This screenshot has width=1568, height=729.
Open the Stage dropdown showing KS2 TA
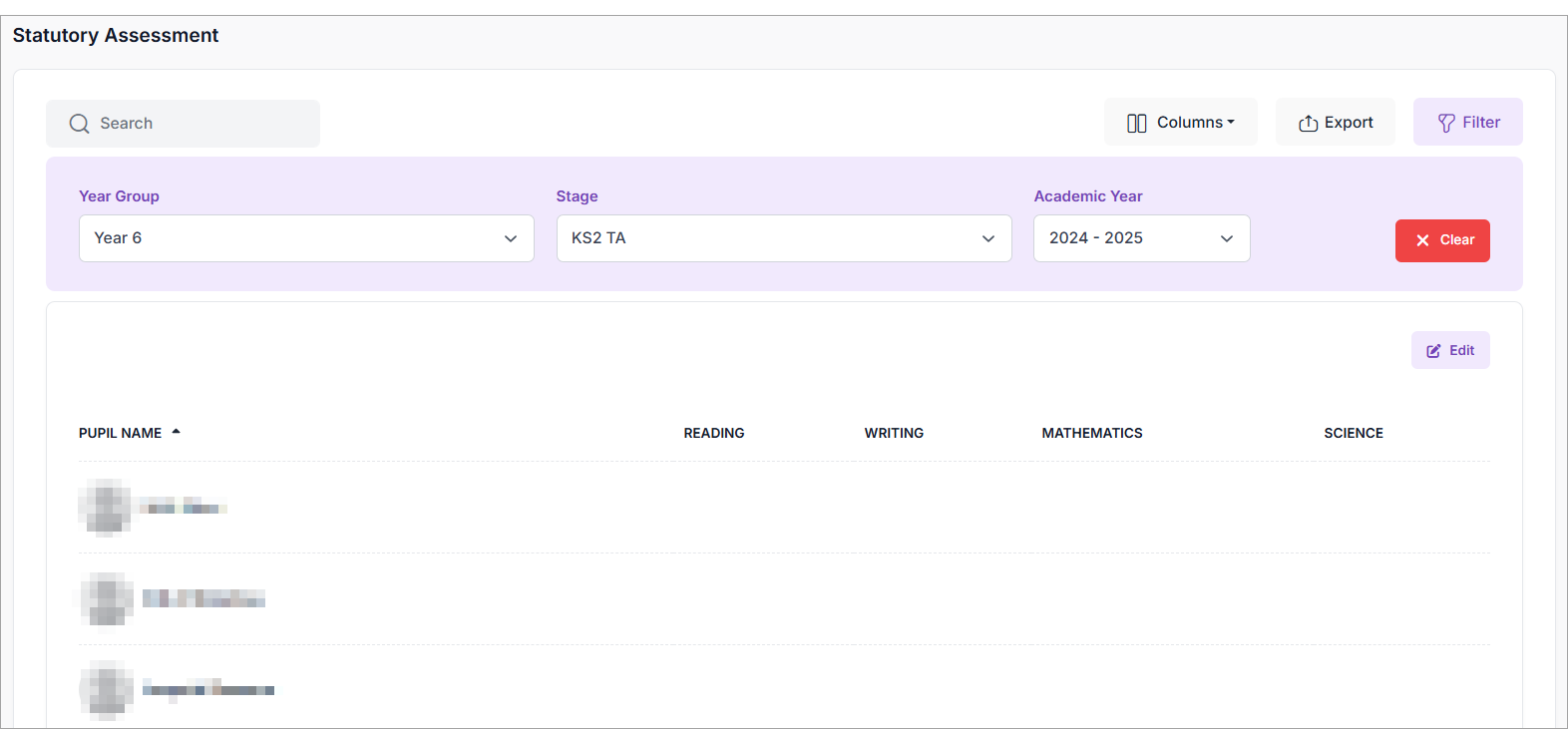(x=783, y=238)
